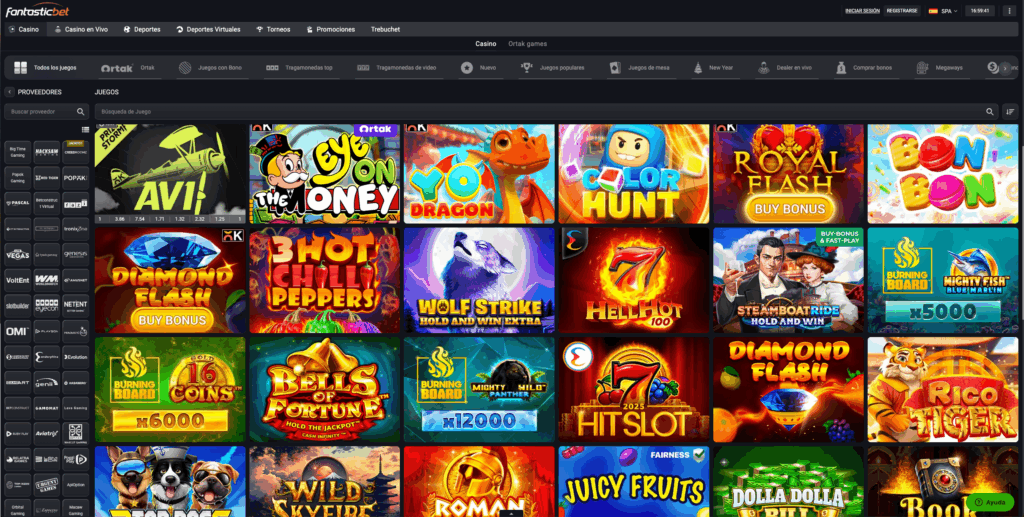Open the Bells of Fortune game
The image size is (1024, 517).
coord(325,390)
